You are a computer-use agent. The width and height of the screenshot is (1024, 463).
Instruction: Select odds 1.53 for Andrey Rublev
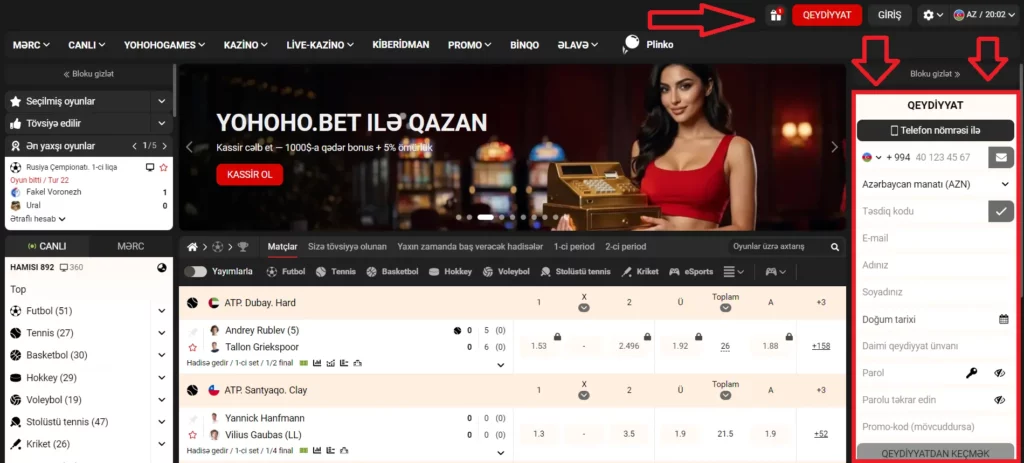(x=539, y=346)
